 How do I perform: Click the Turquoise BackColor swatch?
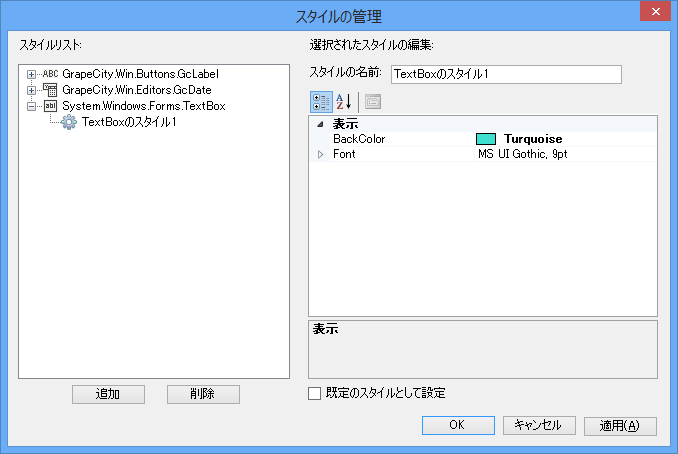click(x=487, y=139)
